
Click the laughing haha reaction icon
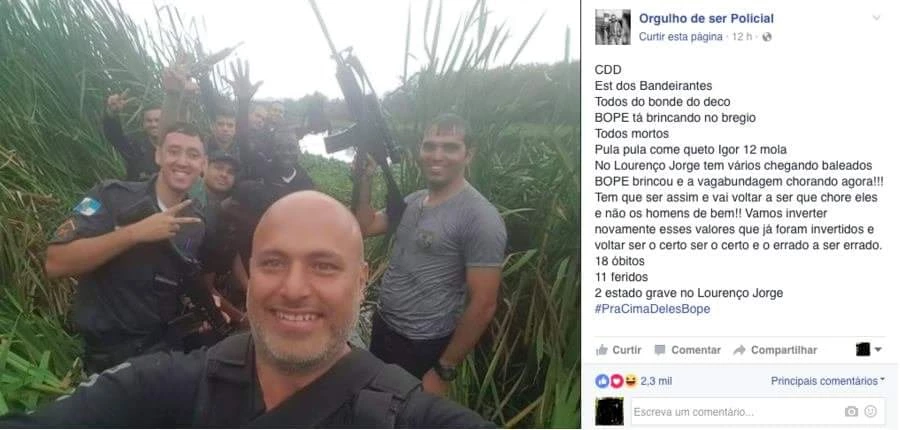pyautogui.click(x=630, y=381)
